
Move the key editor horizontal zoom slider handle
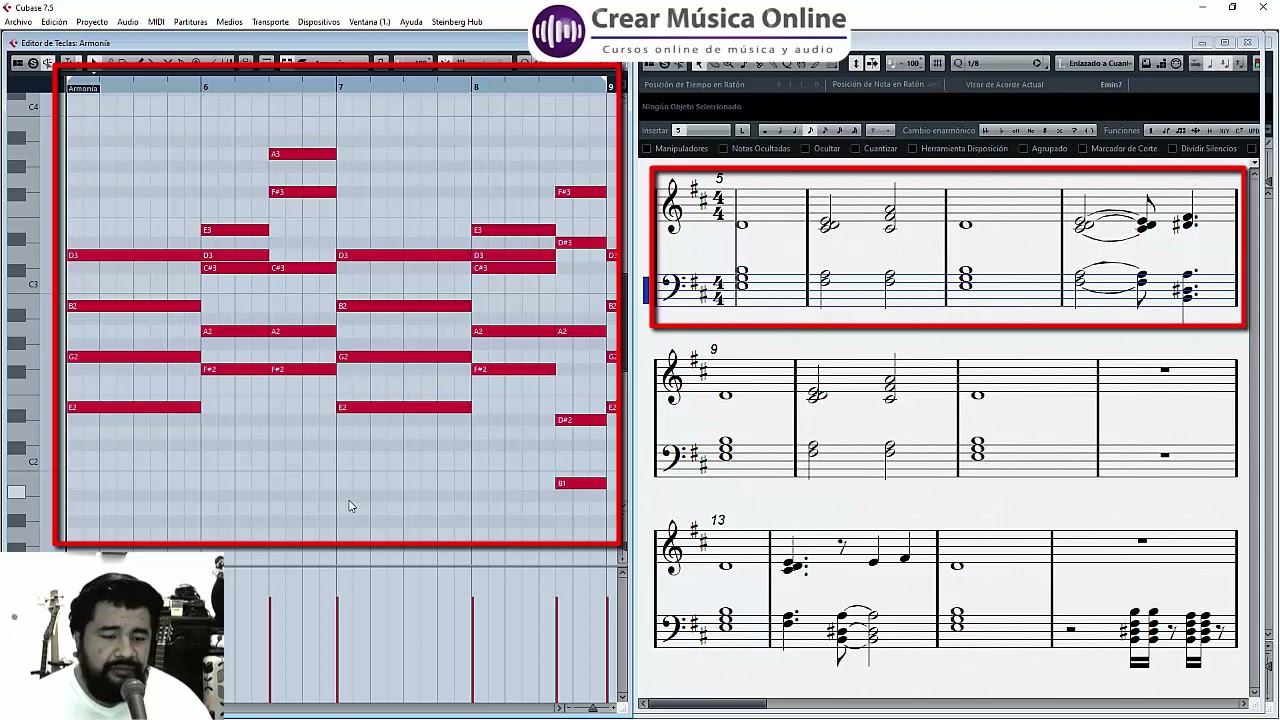(592, 708)
